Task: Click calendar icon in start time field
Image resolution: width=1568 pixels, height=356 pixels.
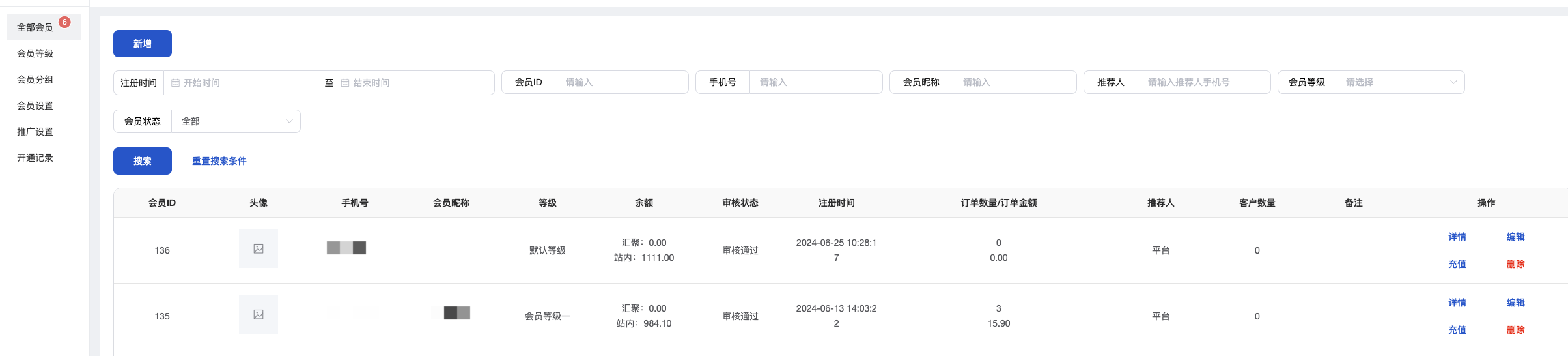Action: (x=175, y=83)
